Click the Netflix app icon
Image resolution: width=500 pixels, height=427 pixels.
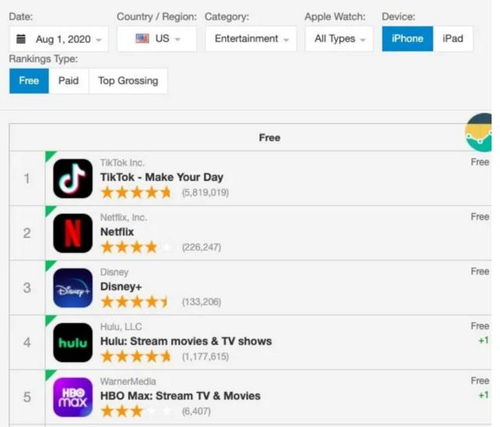pyautogui.click(x=73, y=233)
